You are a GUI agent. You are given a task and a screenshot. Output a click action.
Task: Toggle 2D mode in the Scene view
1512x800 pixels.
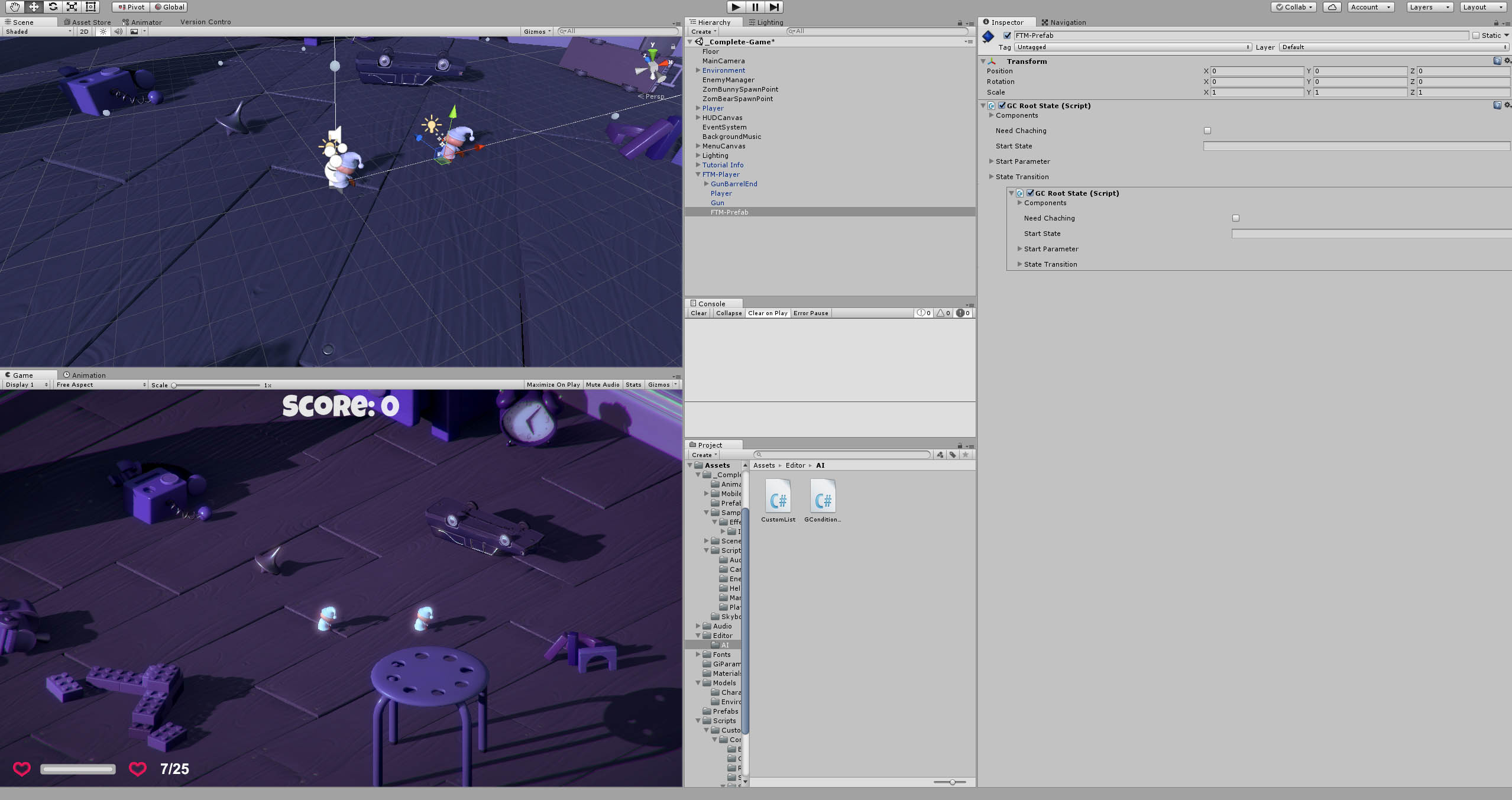tap(83, 31)
